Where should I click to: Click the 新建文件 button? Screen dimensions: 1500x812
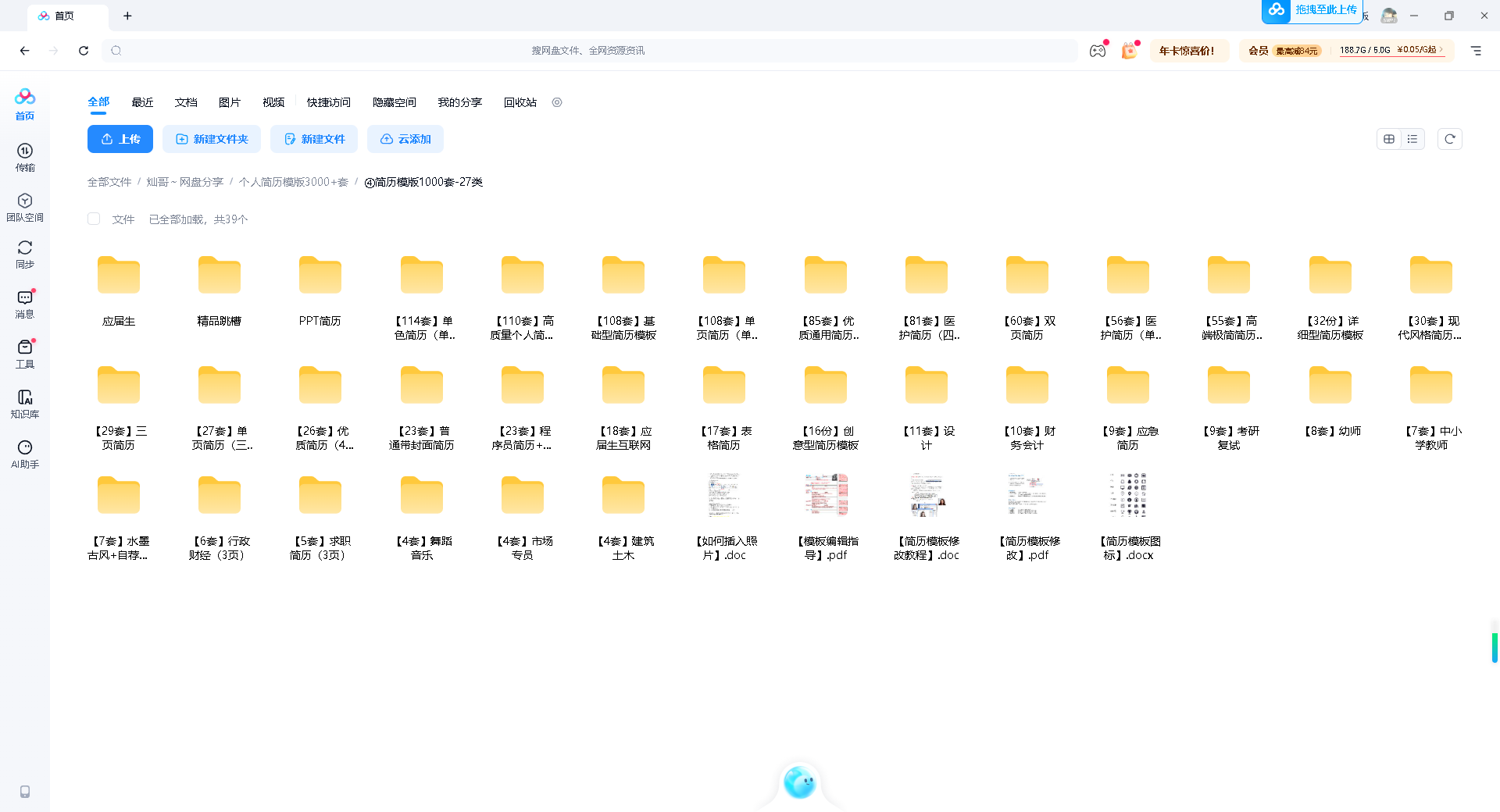coord(314,139)
